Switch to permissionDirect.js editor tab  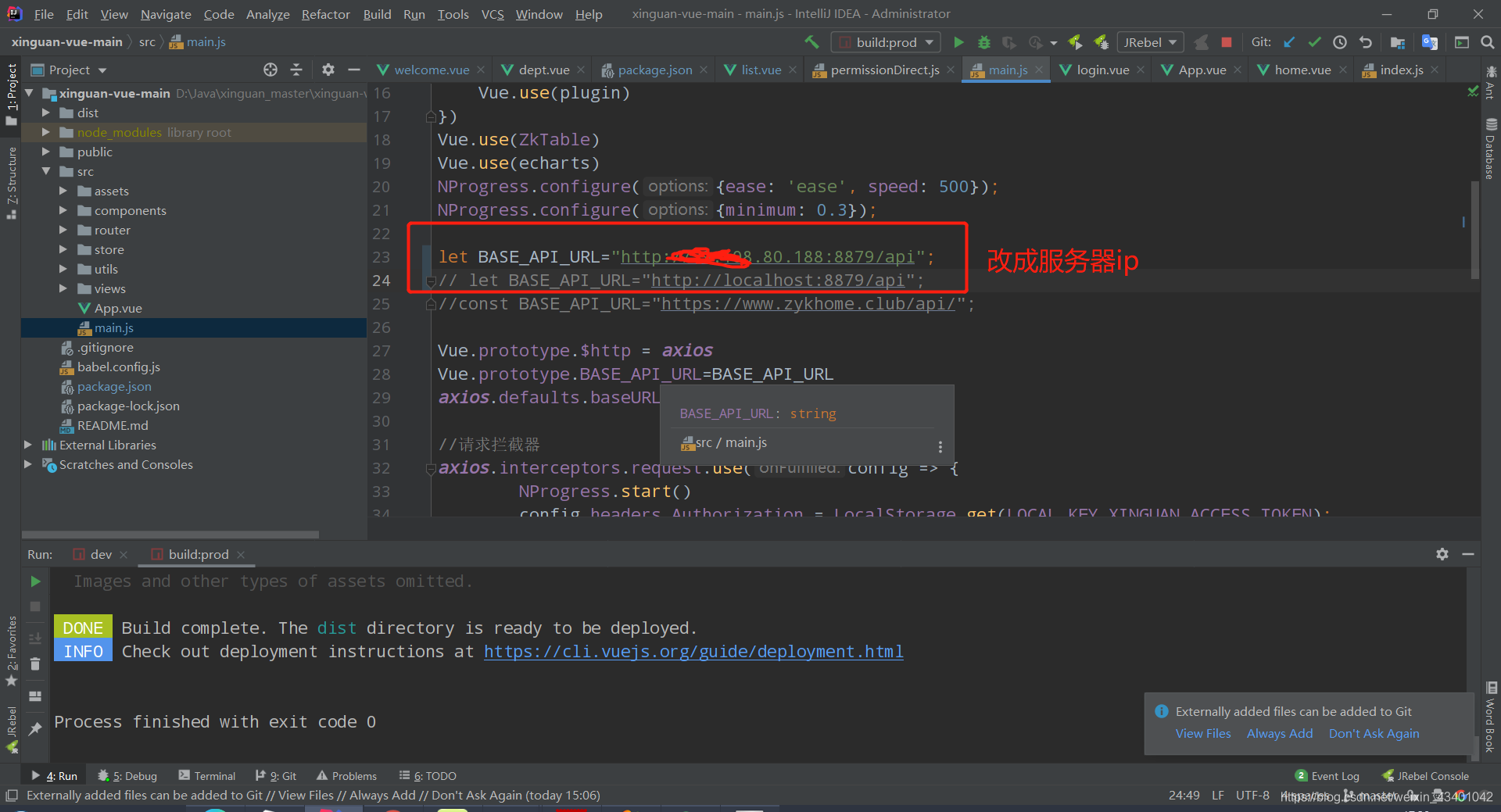point(884,70)
